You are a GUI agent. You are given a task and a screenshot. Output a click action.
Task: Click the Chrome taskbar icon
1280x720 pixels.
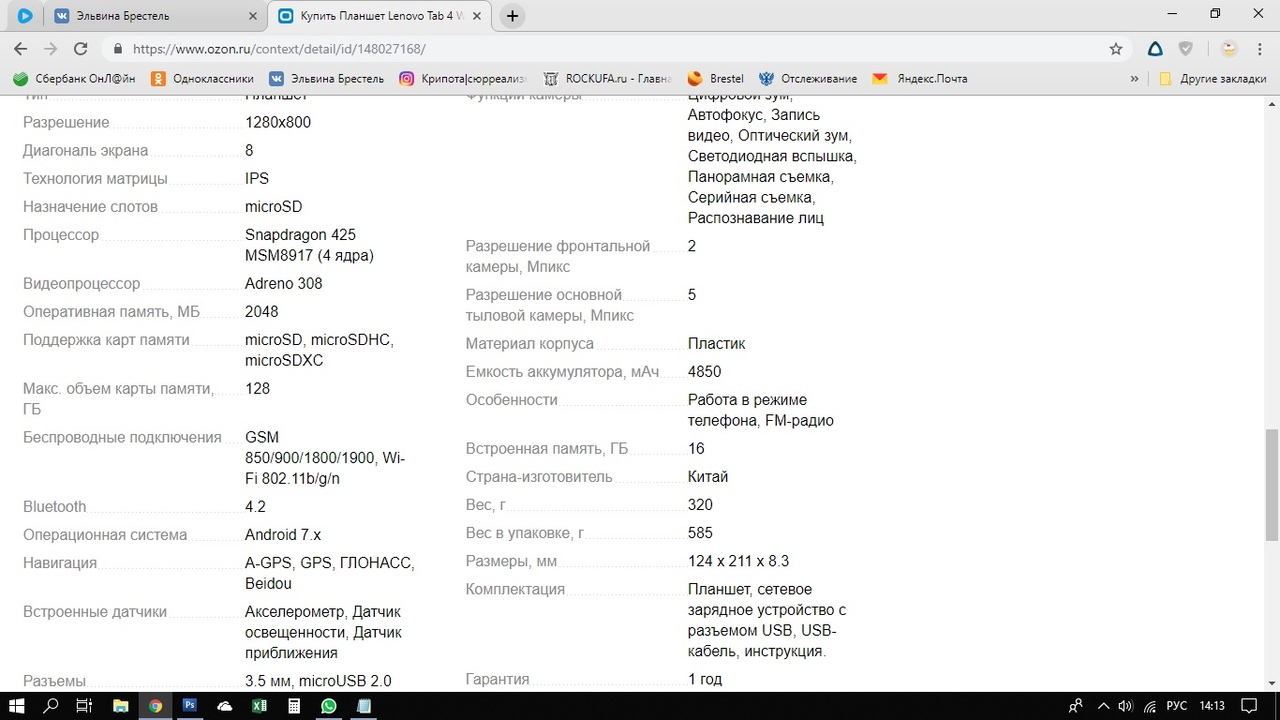[155, 706]
